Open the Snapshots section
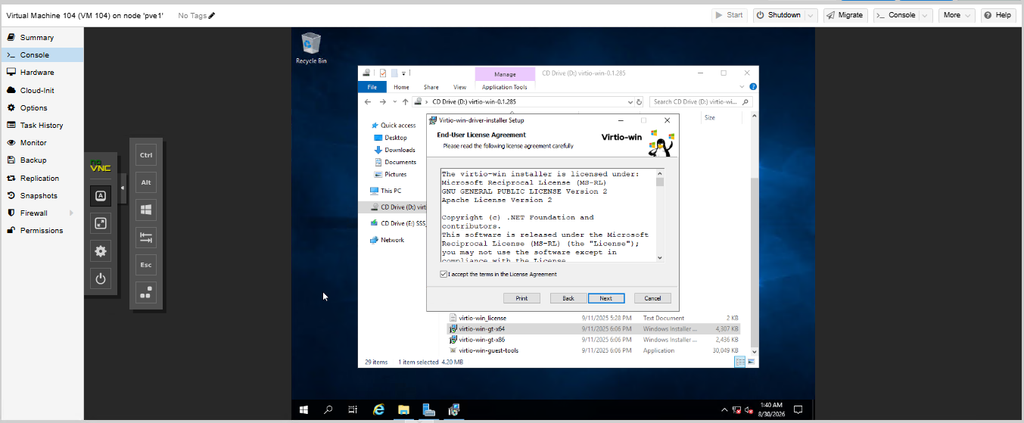 [42, 196]
